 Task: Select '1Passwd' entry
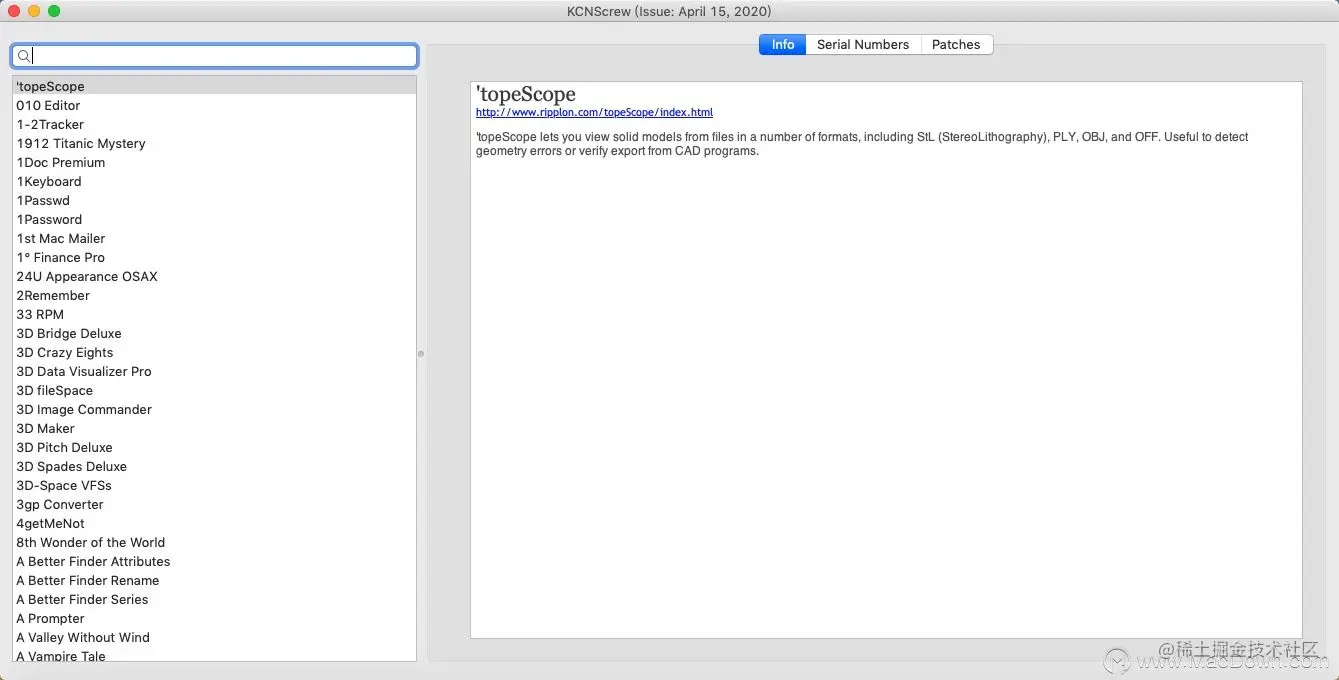[214, 200]
